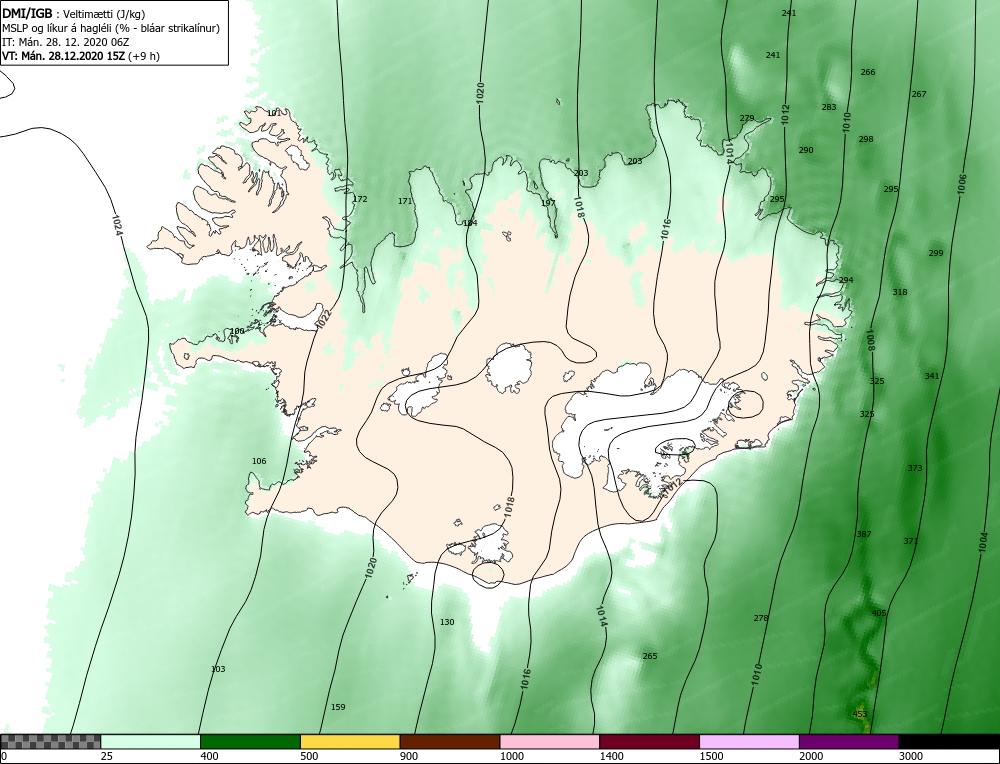Screen dimensions: 1000x764
Task: Click the 1024 isobar label
Action: tap(116, 225)
